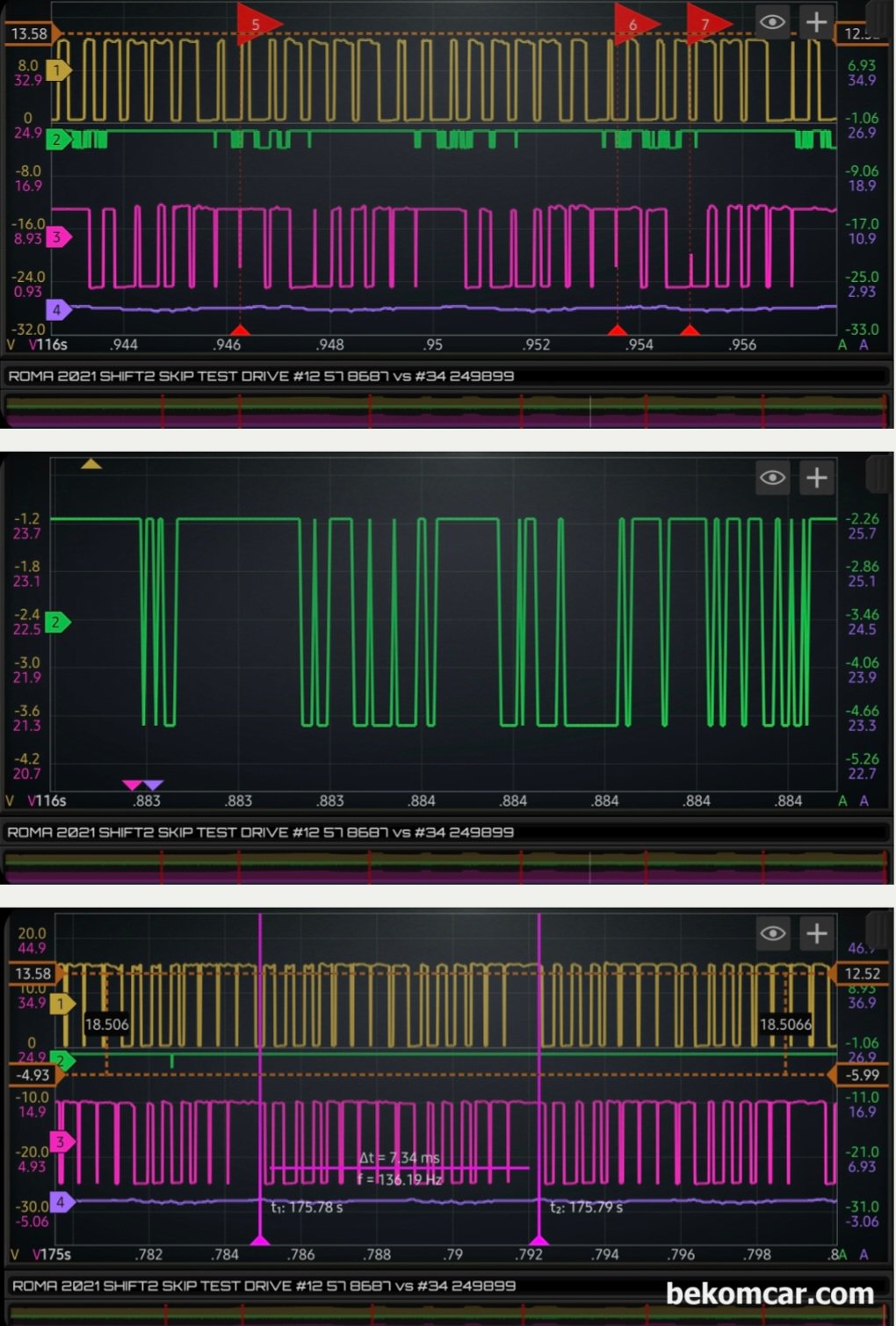Screen dimensions: 896x1326
Task: Click the purple triangle marker on the middle panel's axis
Action: click(153, 785)
